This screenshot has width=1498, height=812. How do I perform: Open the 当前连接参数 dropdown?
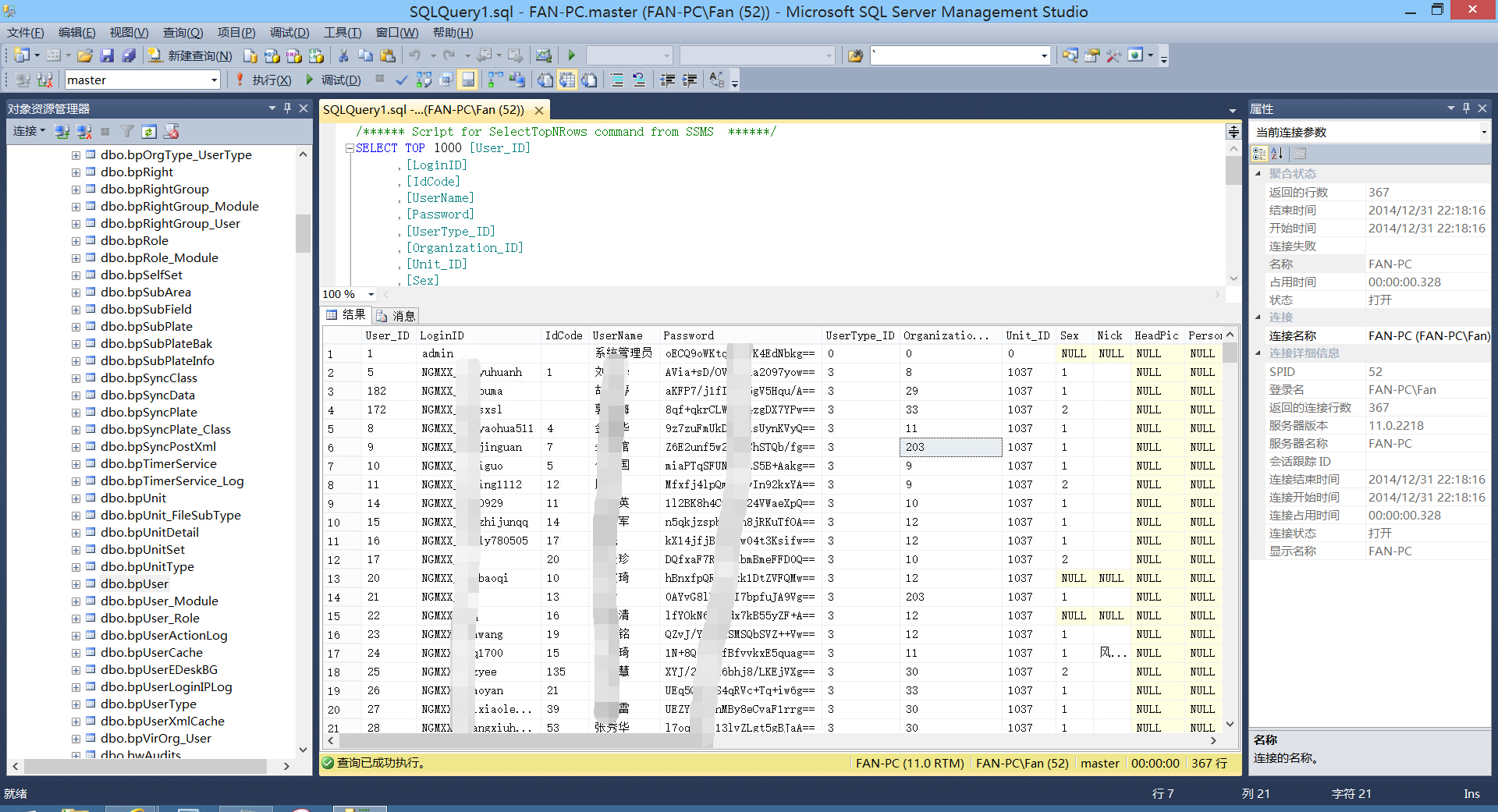pyautogui.click(x=1483, y=132)
